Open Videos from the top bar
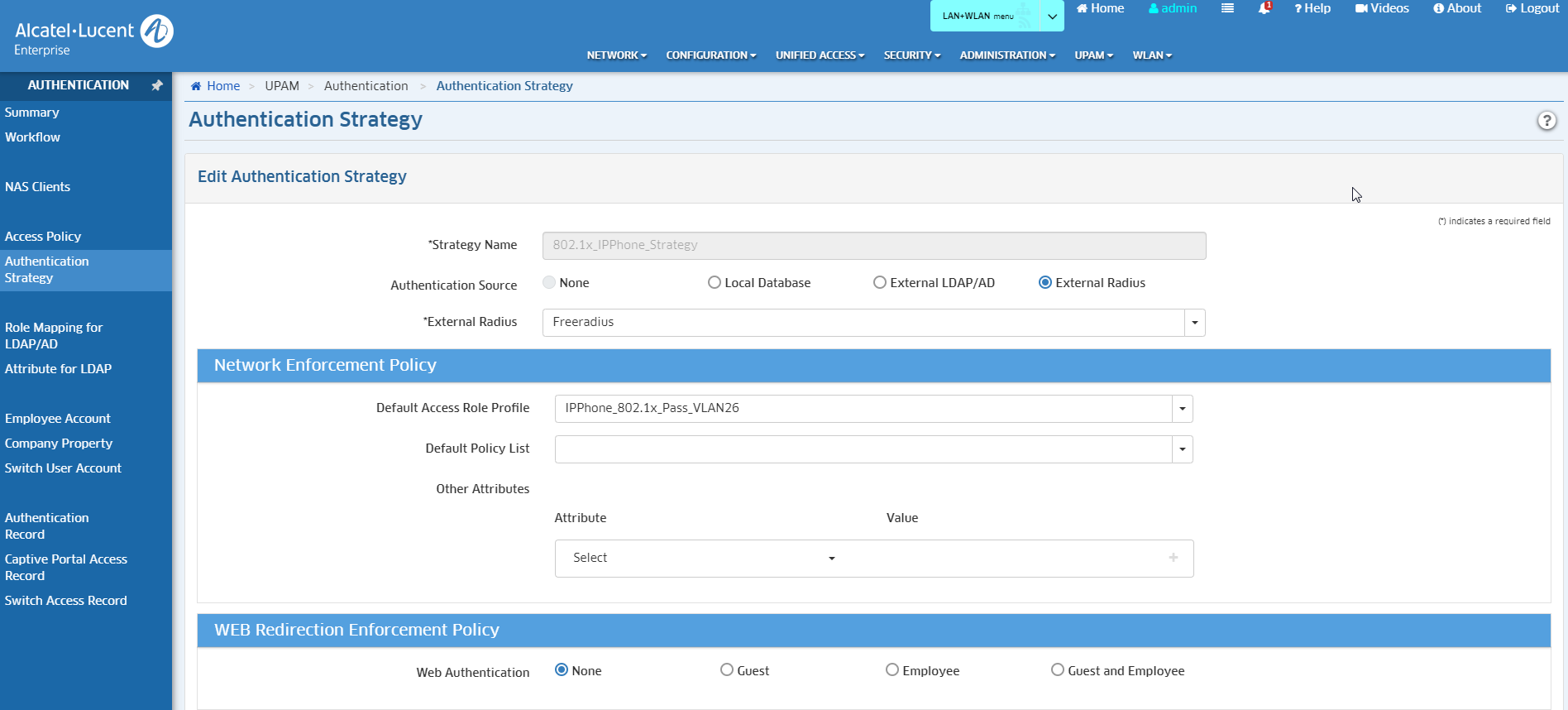Screen dimensions: 1568x710 [x=1382, y=8]
